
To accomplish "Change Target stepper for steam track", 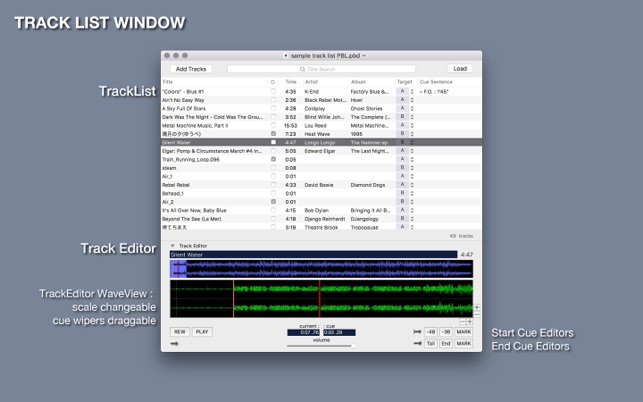I will pos(412,168).
